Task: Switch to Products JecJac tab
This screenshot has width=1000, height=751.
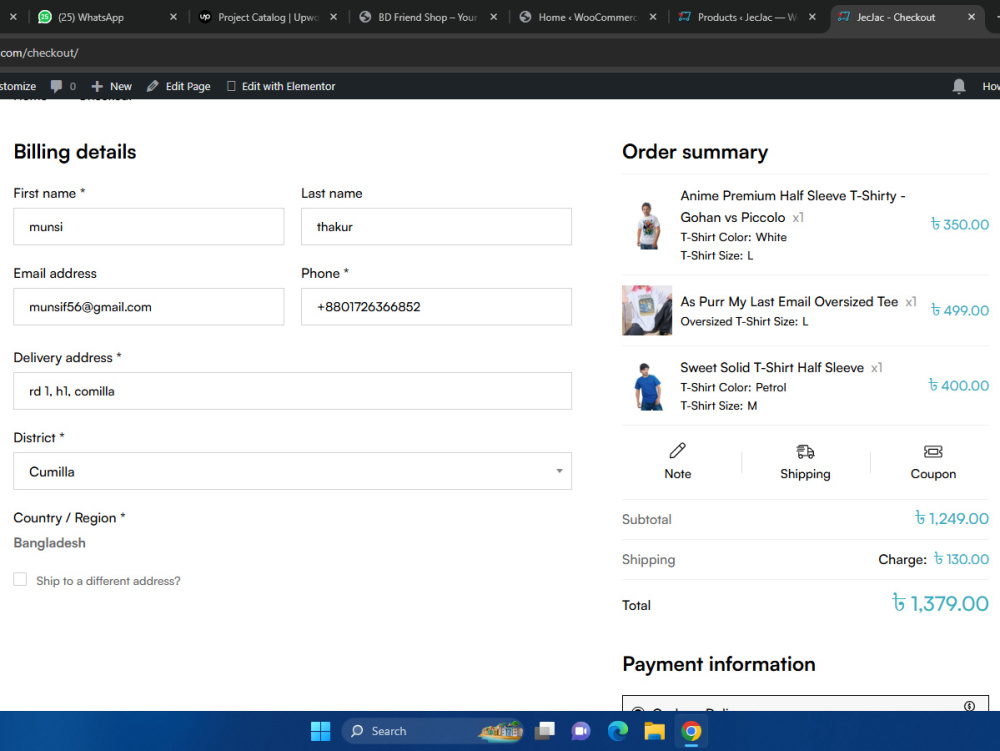Action: (x=746, y=17)
